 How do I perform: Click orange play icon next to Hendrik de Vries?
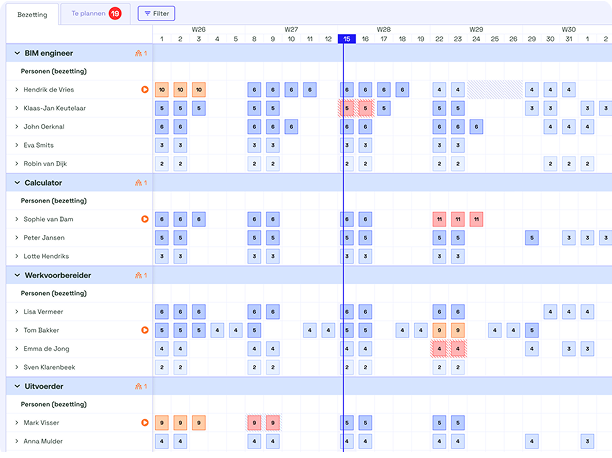tap(145, 89)
